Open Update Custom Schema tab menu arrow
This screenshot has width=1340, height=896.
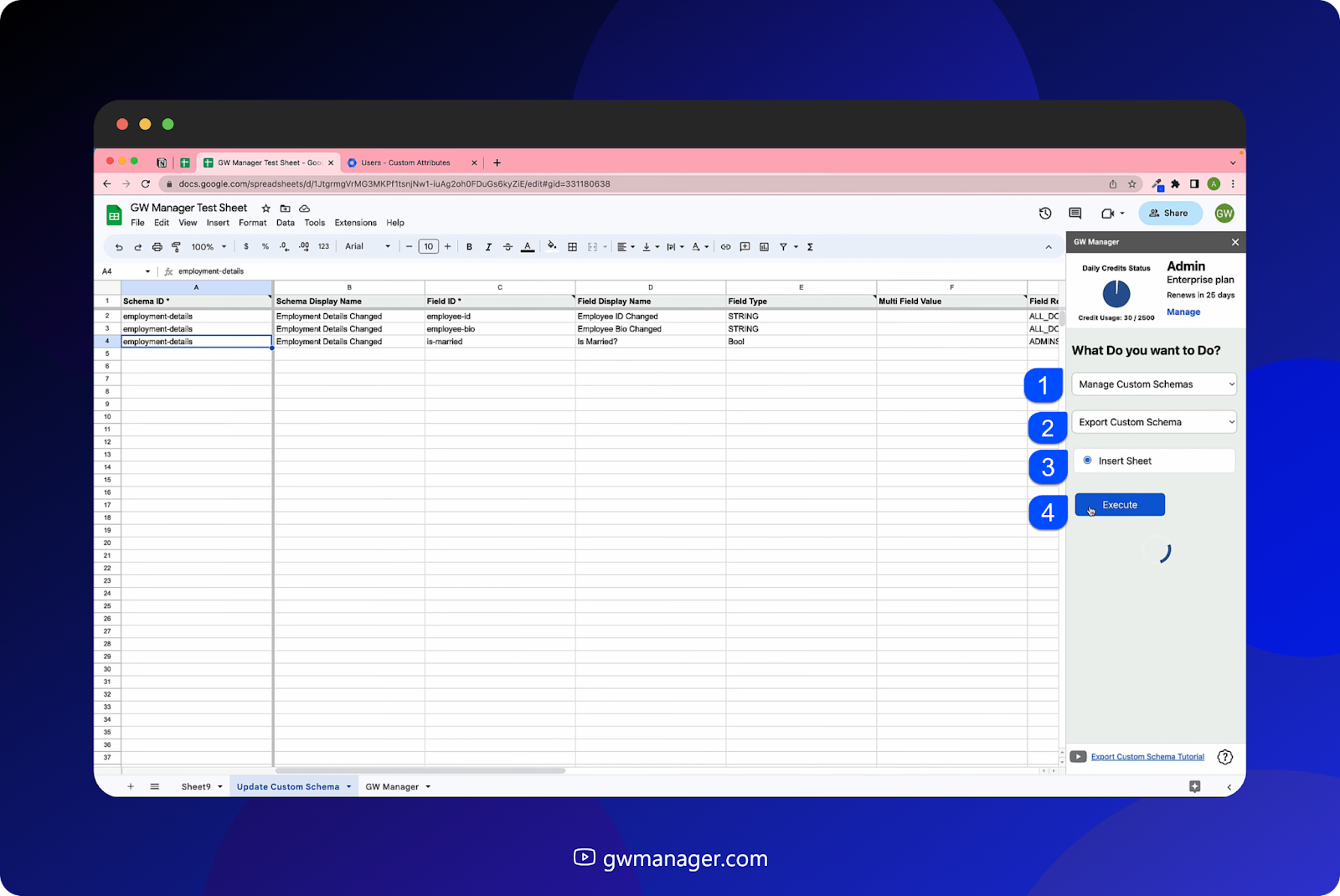tap(348, 787)
